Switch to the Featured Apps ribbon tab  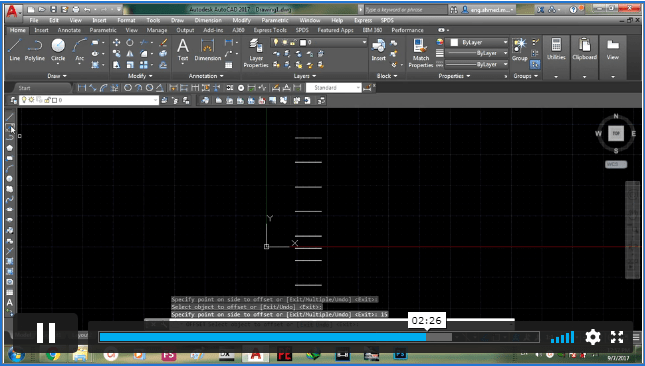335,30
